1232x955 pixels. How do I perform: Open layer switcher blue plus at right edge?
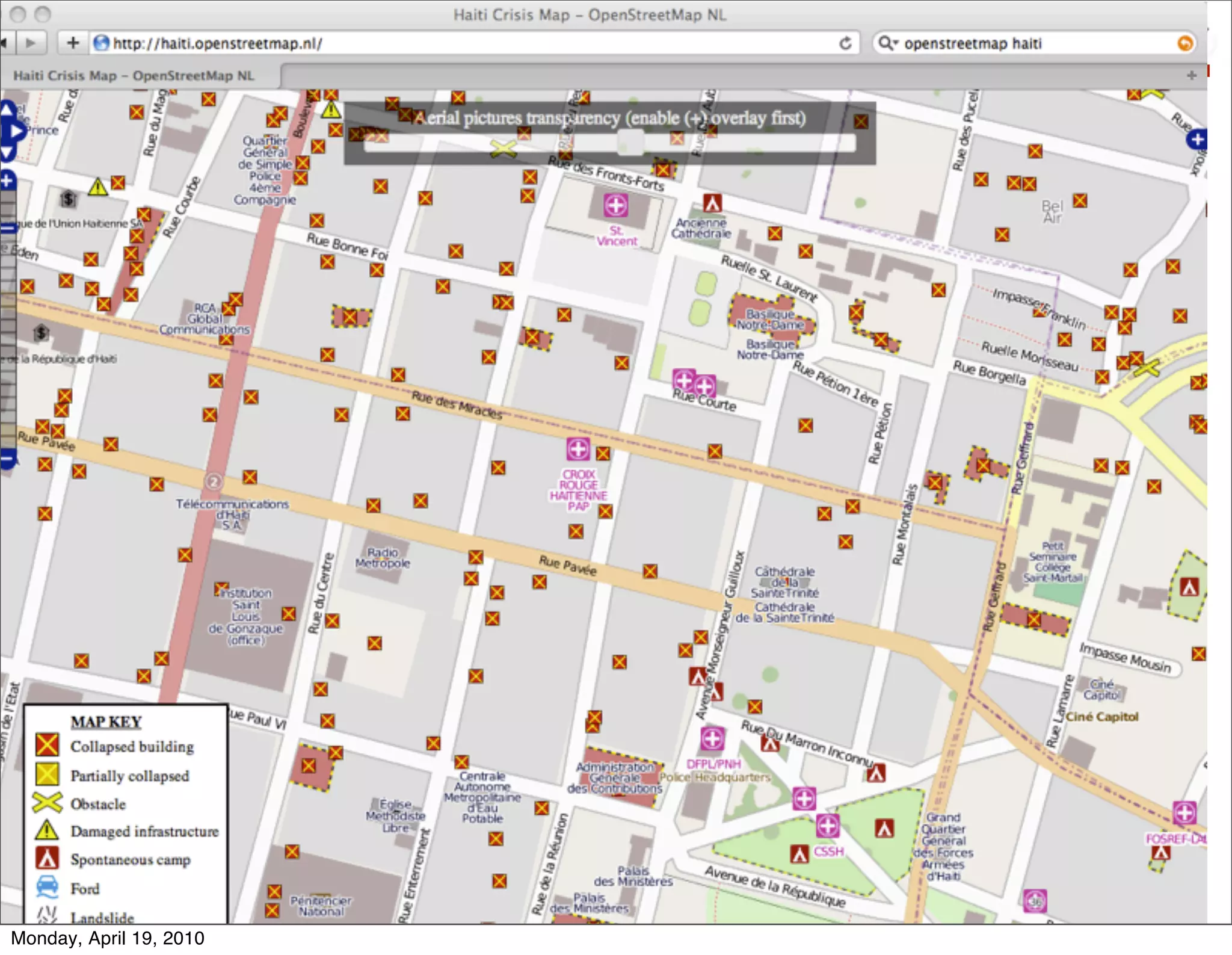[x=1197, y=140]
